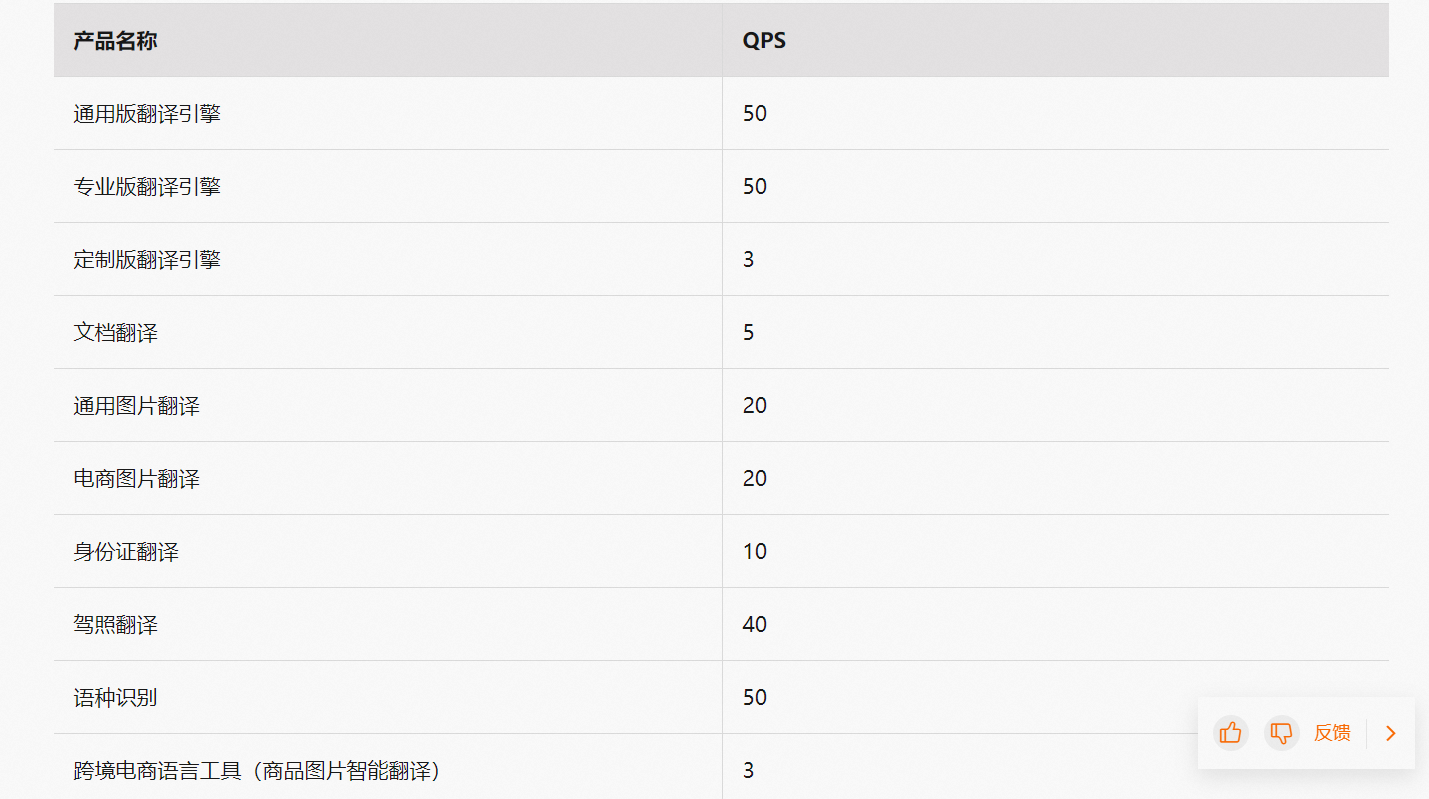Select the QPS column header

[764, 41]
